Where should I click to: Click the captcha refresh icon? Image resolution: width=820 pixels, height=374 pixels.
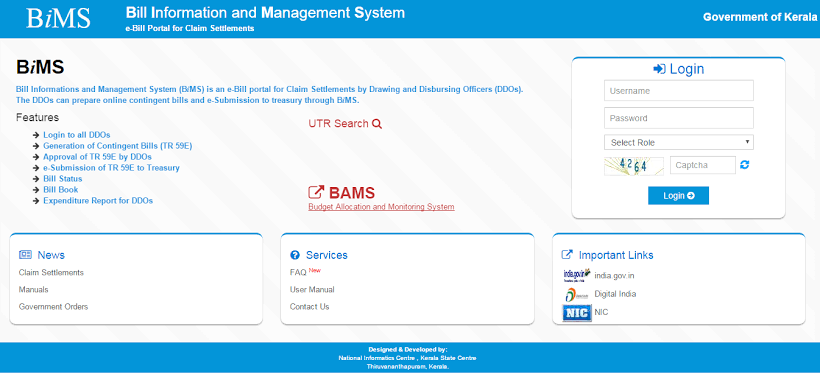pyautogui.click(x=745, y=165)
